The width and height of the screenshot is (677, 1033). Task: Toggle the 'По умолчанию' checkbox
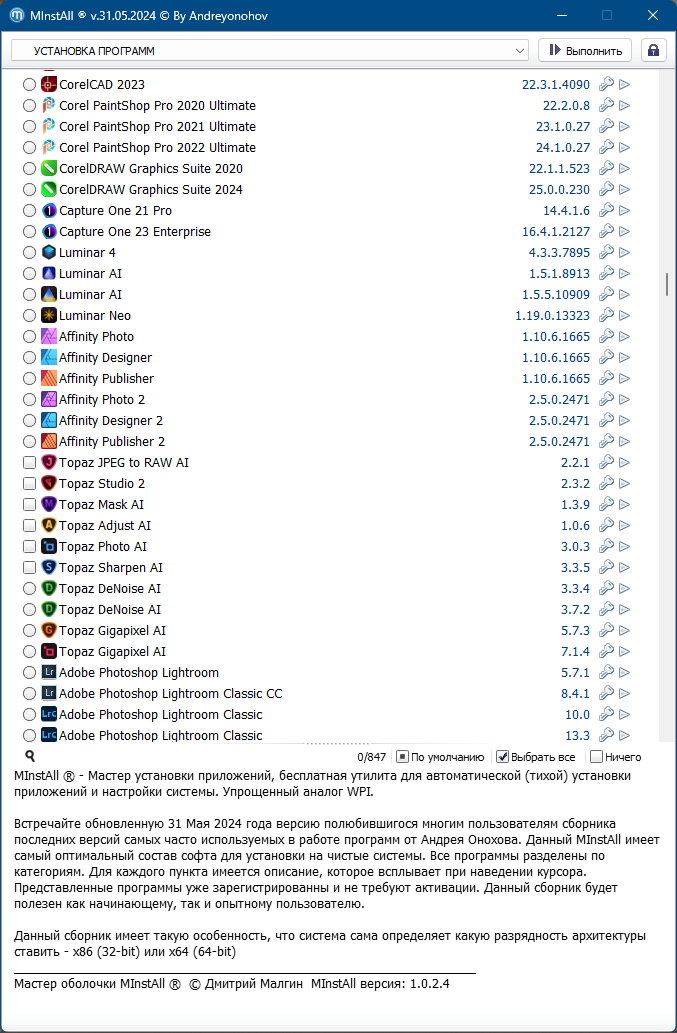pyautogui.click(x=403, y=757)
